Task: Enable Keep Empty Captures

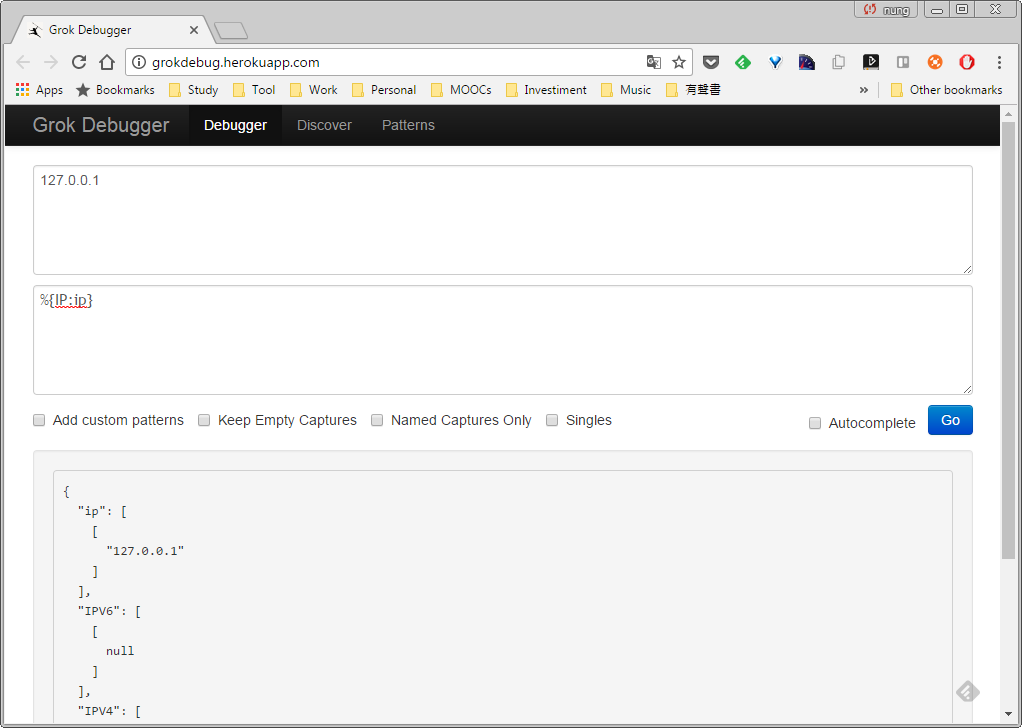Action: (x=204, y=420)
